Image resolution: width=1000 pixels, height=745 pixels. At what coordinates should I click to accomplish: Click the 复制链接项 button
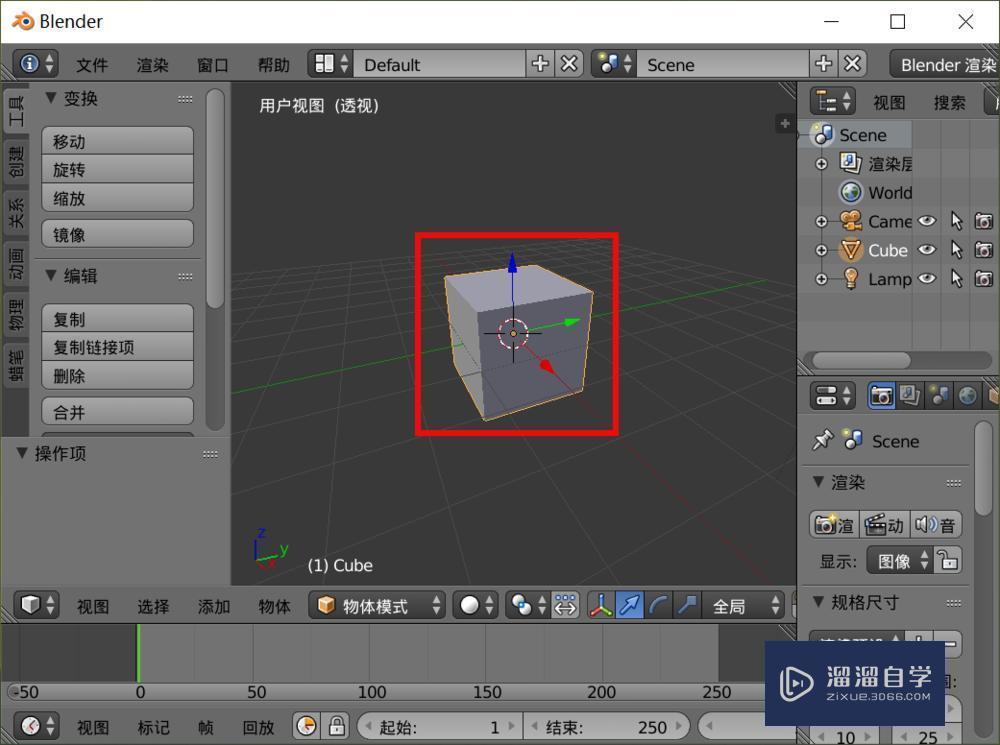tap(117, 347)
